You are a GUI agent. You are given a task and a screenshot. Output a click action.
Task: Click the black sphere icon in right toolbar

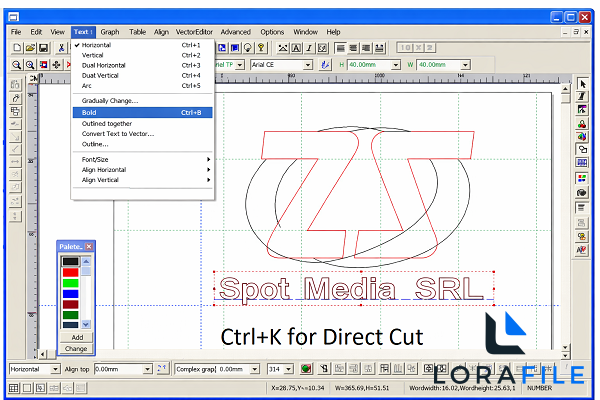click(x=582, y=193)
